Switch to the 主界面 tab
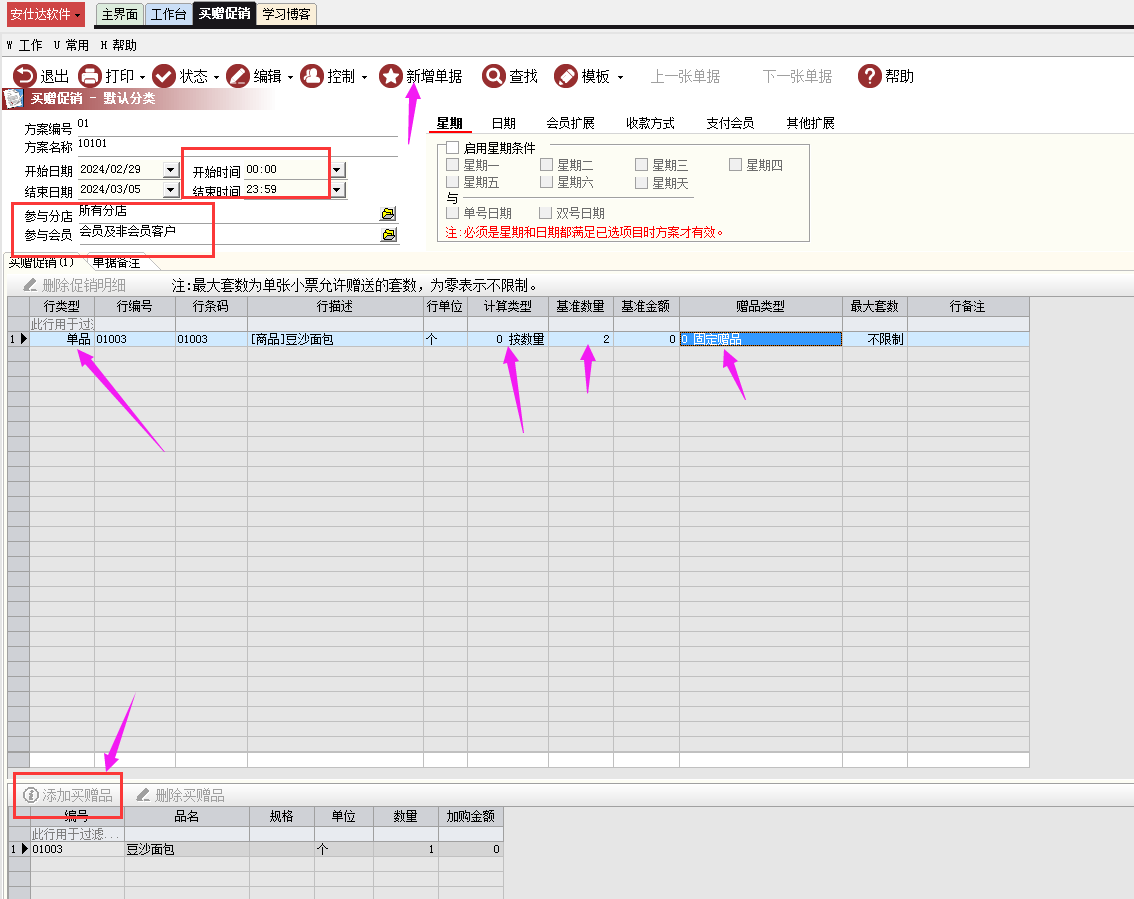The width and height of the screenshot is (1134, 899). click(120, 14)
